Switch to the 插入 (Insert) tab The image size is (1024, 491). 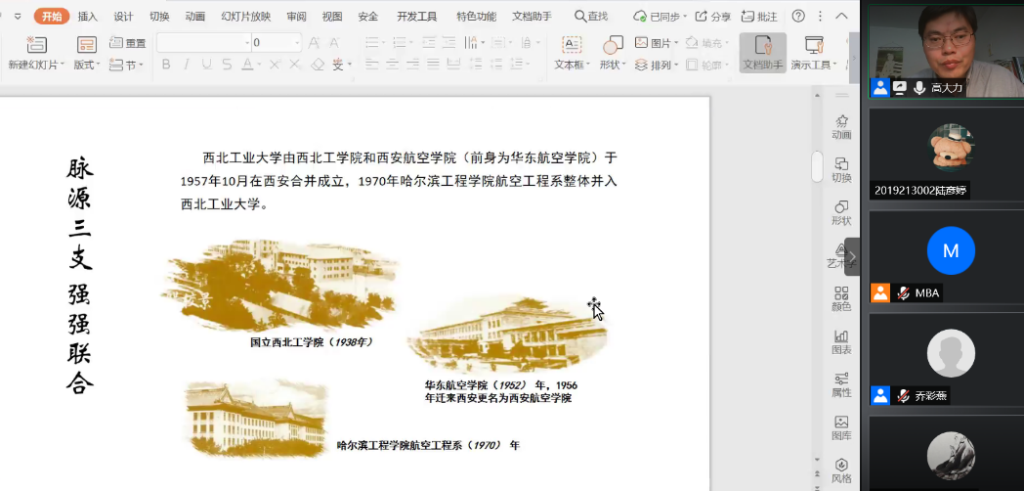click(x=88, y=16)
